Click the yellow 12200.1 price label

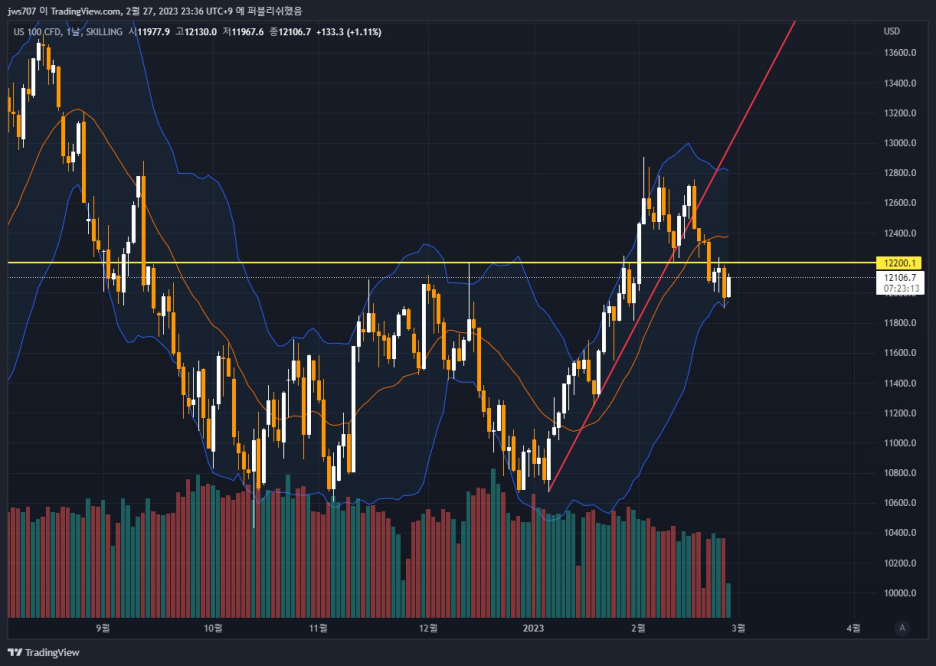click(900, 263)
